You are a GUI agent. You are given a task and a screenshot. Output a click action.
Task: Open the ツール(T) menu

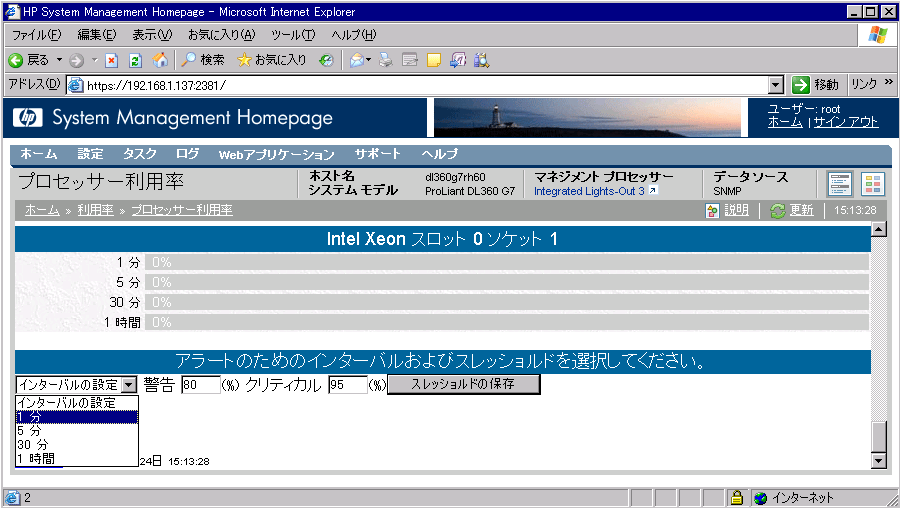pos(293,35)
